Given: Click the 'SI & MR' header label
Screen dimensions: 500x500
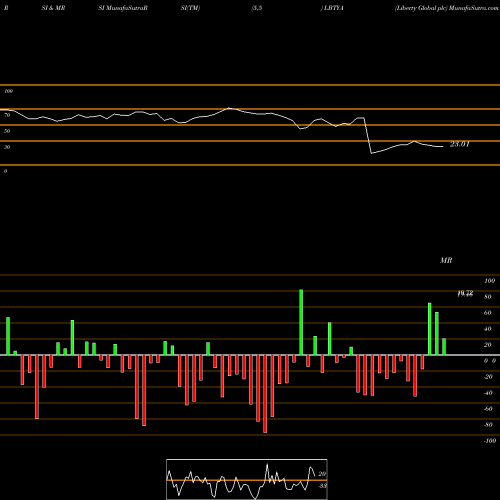Looking at the screenshot, I should 53,8.
